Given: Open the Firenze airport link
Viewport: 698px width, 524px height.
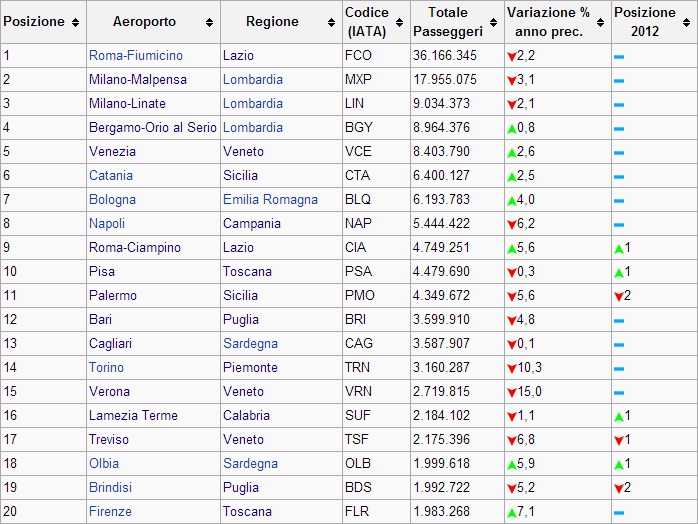Looking at the screenshot, I should [110, 511].
